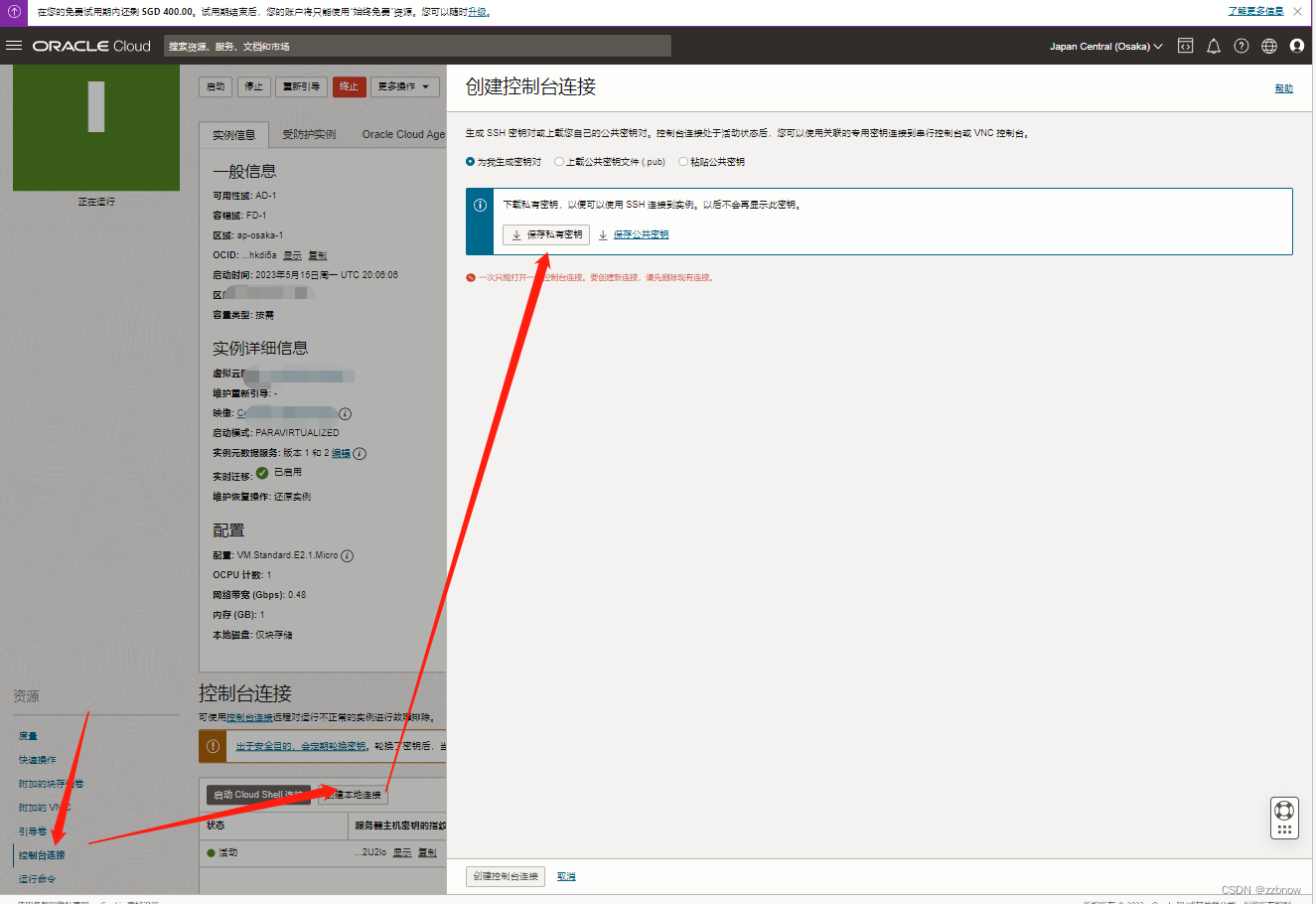The height and width of the screenshot is (904, 1316).
Task: Open the hamburger navigation menu
Action: tap(14, 46)
